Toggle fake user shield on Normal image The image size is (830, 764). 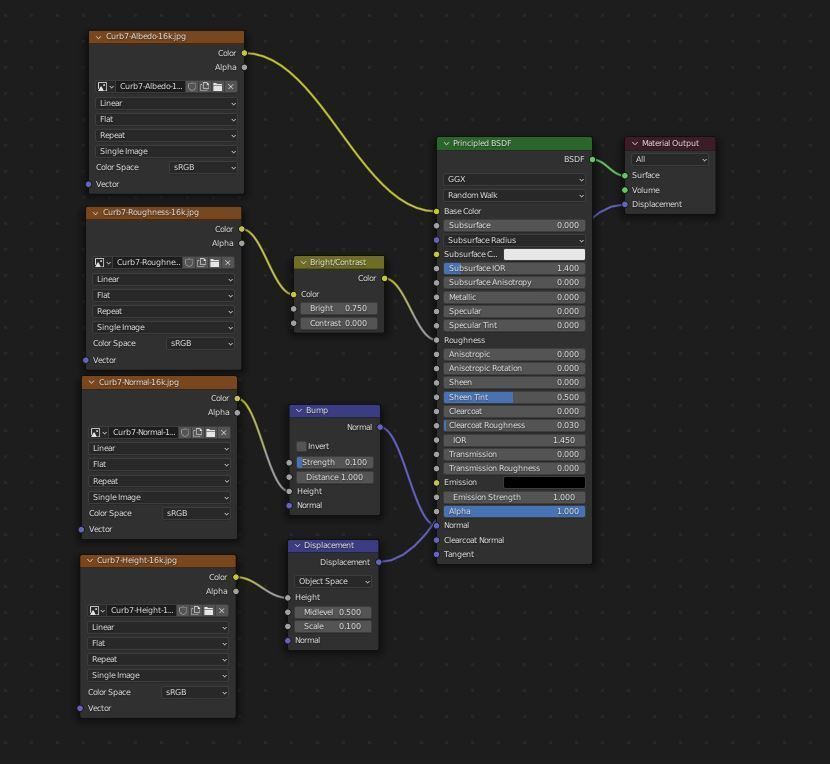click(x=185, y=433)
